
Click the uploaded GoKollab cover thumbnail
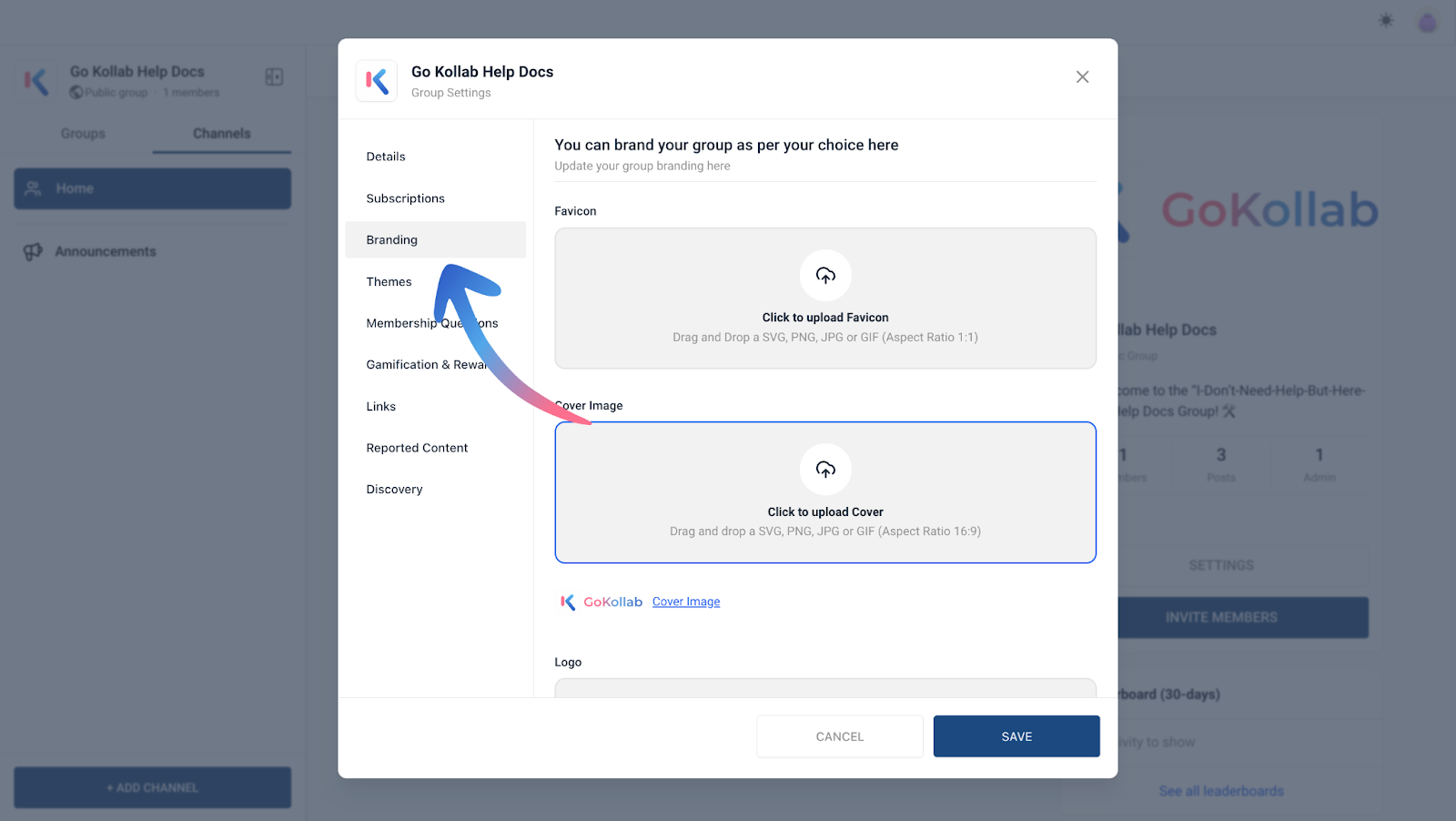601,602
